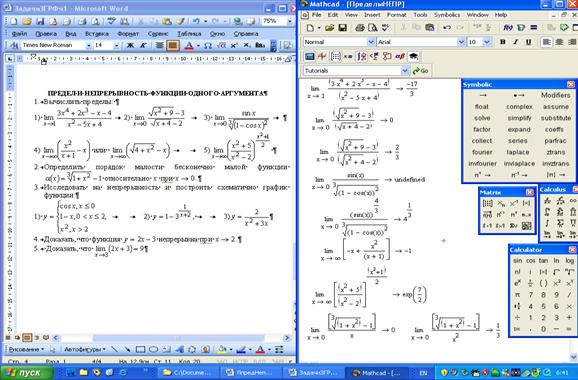Toggle Bold formatting in Mathcad
Screen dimensions: 578x380
pos(502,42)
